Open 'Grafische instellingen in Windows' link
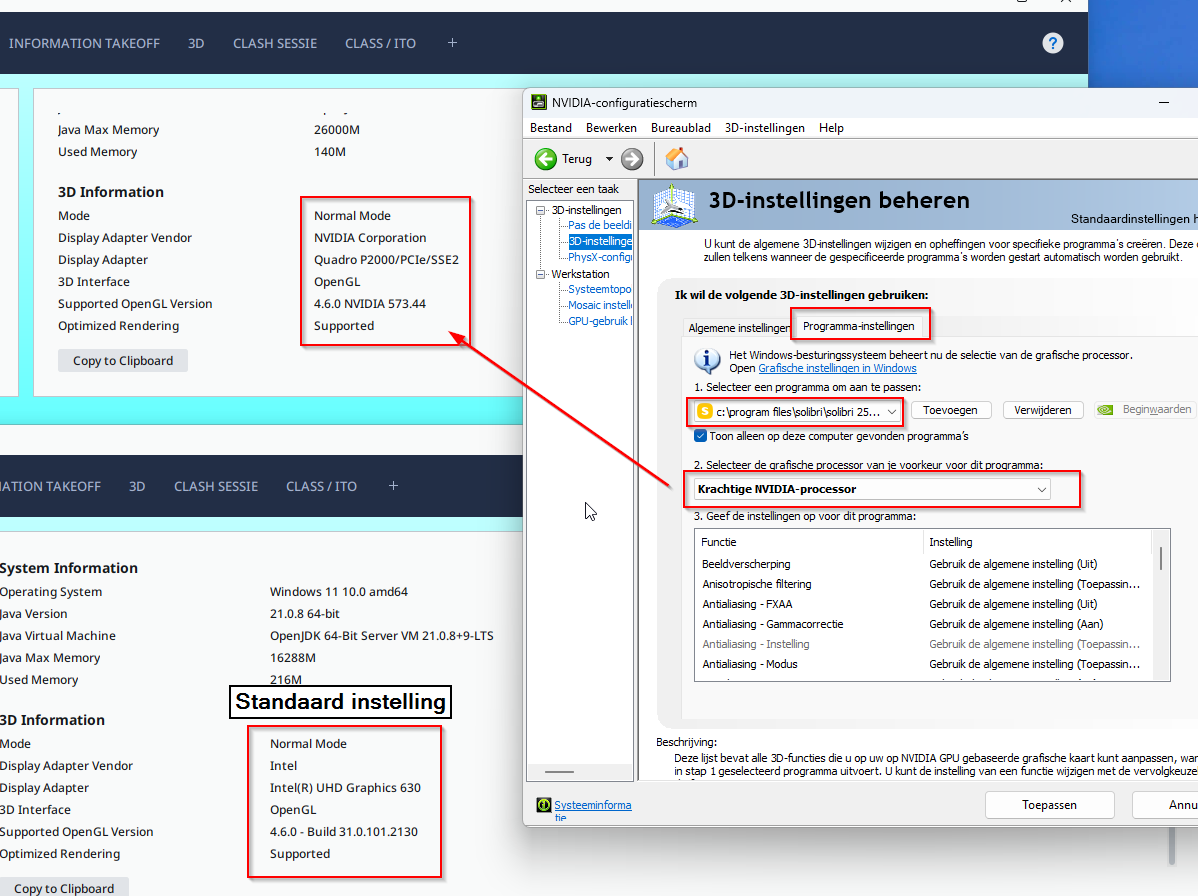Image resolution: width=1198 pixels, height=896 pixels. click(x=837, y=368)
